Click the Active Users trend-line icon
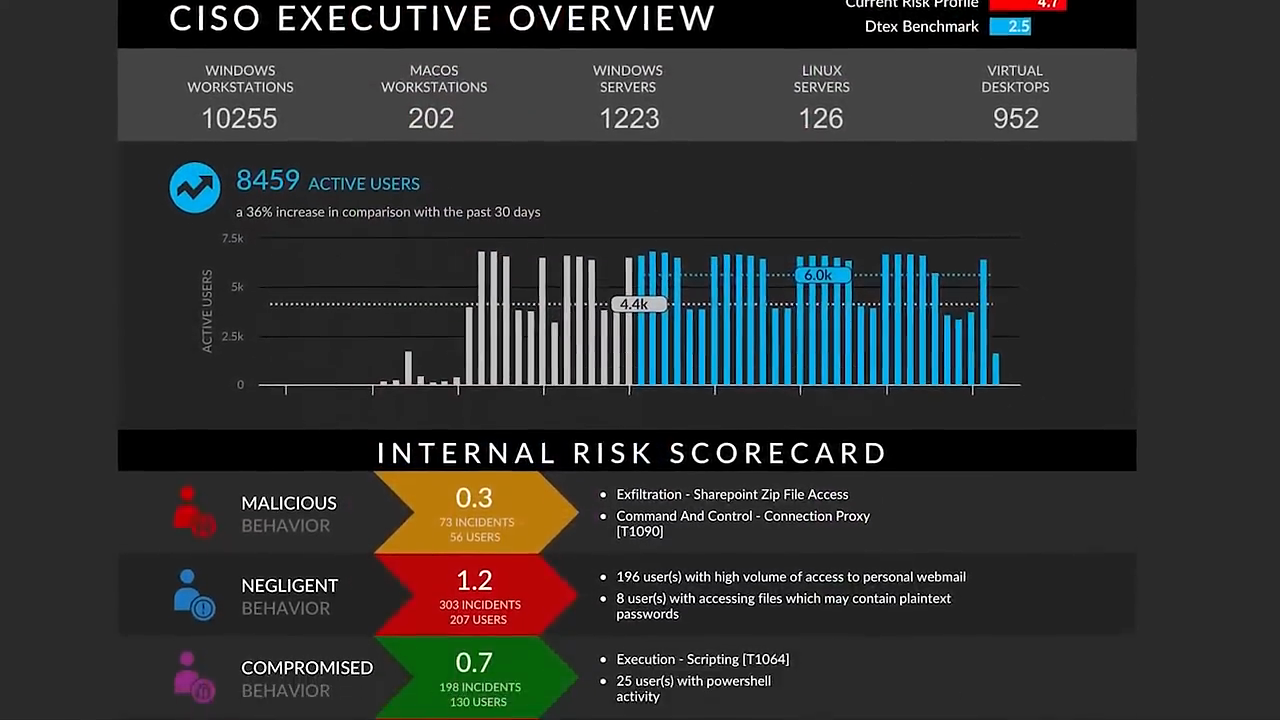1280x720 pixels. click(194, 187)
